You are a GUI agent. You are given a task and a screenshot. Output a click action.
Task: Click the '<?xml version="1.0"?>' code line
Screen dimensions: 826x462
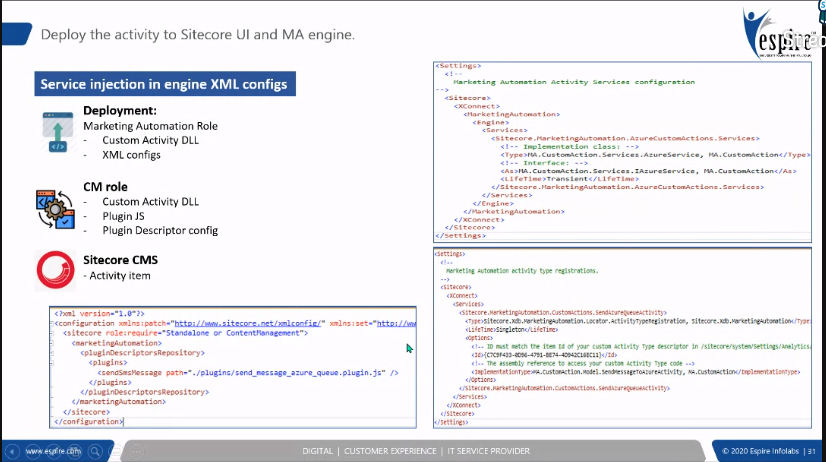pos(99,313)
